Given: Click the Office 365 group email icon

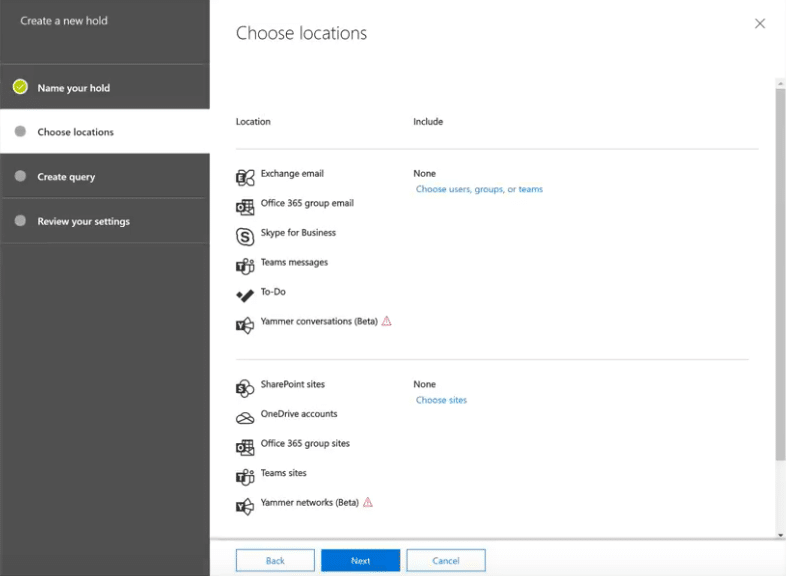Looking at the screenshot, I should [x=245, y=207].
